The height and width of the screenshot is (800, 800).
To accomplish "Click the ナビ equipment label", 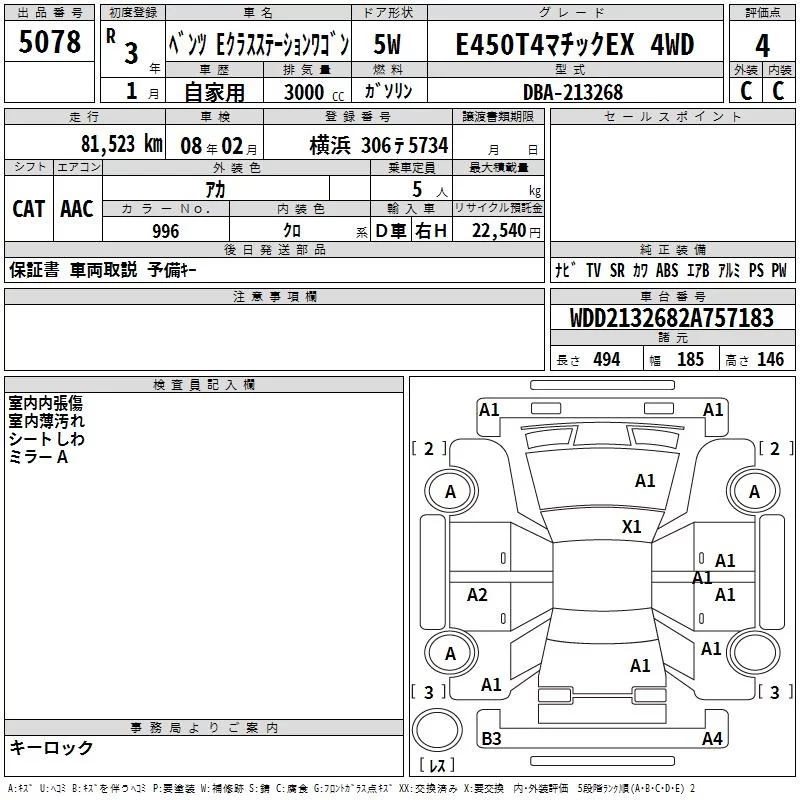I will click(563, 271).
